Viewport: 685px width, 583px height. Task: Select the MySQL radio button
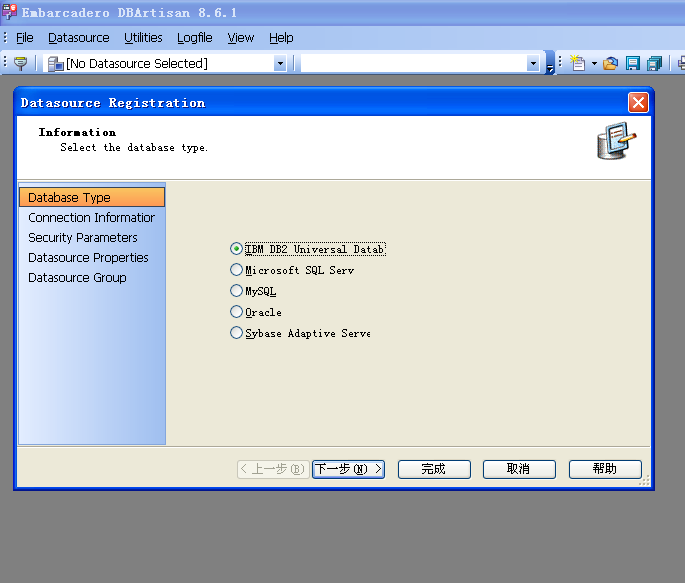(236, 290)
